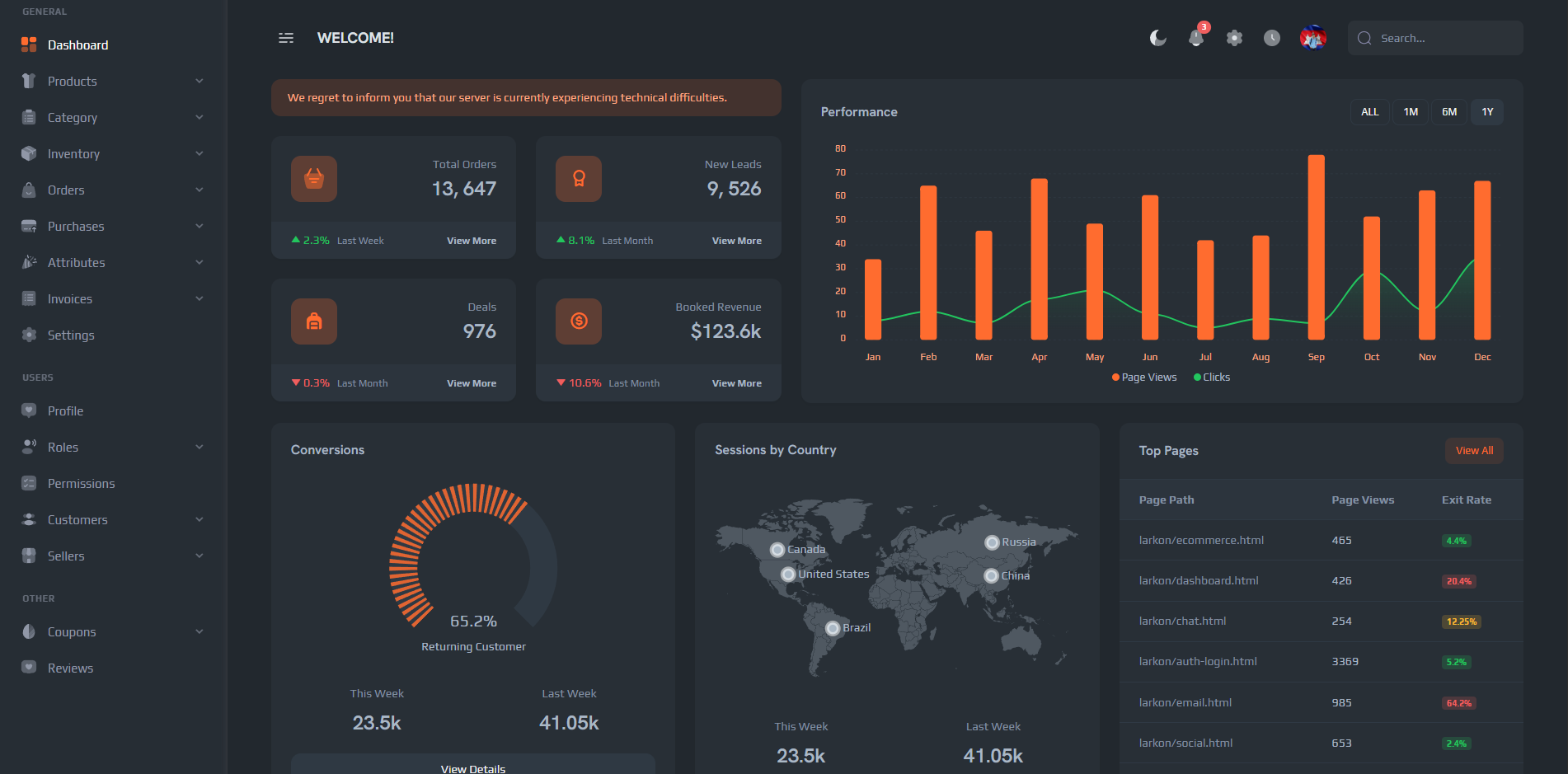
Task: Focus the Search input field
Action: point(1435,38)
